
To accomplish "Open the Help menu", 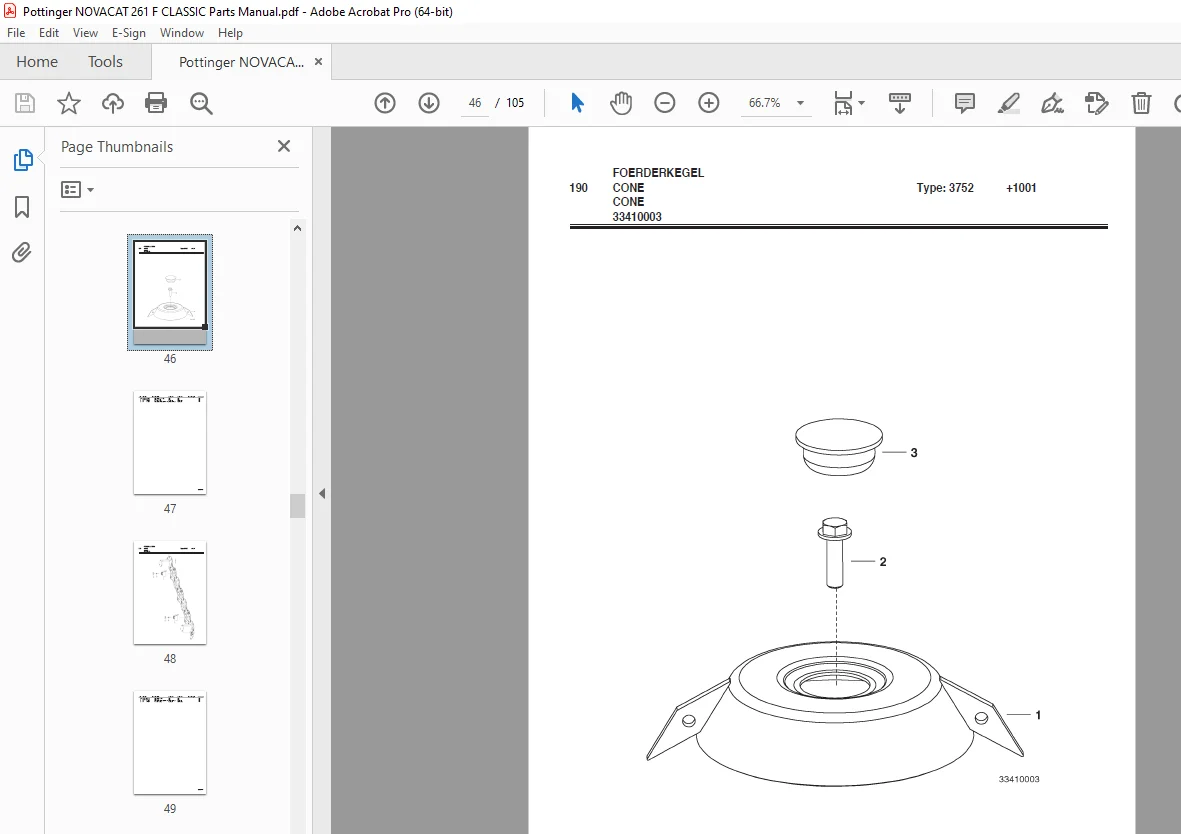I will click(230, 32).
